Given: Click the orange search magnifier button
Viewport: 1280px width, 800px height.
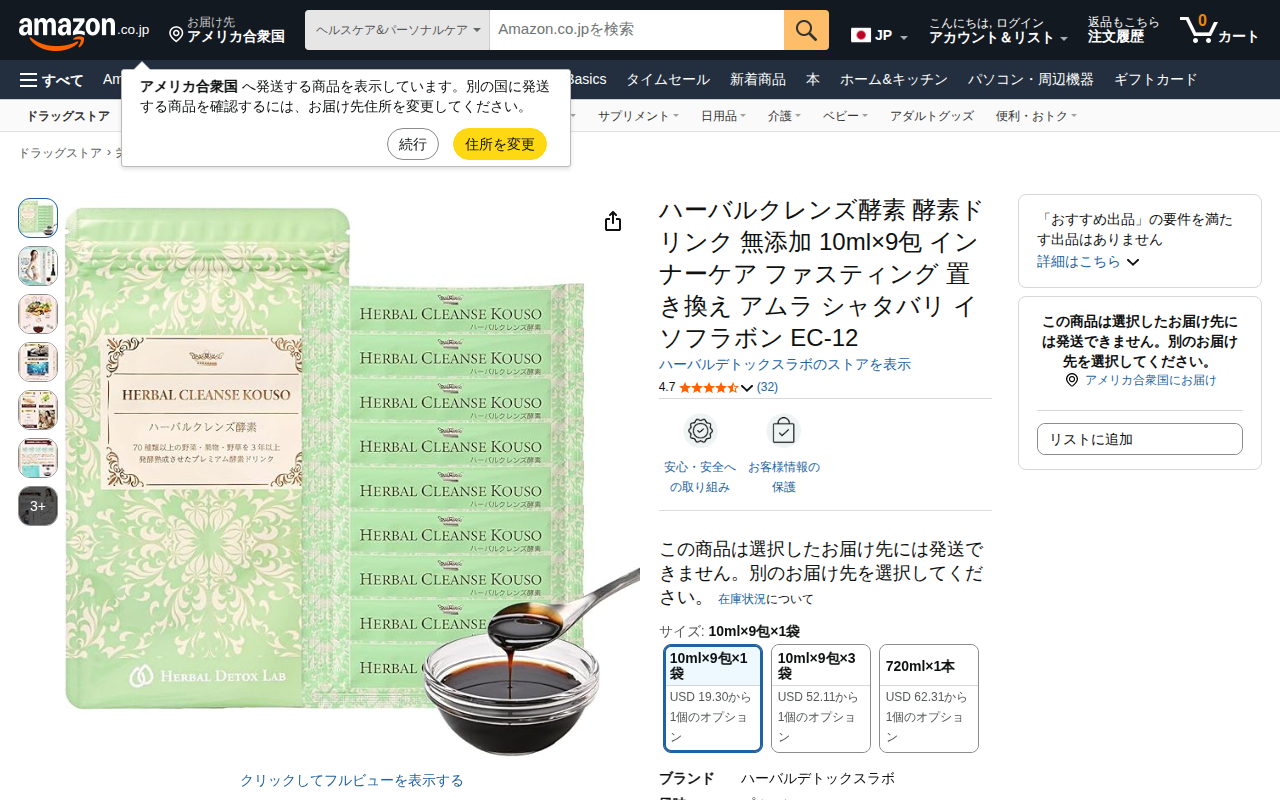Looking at the screenshot, I should pyautogui.click(x=806, y=30).
